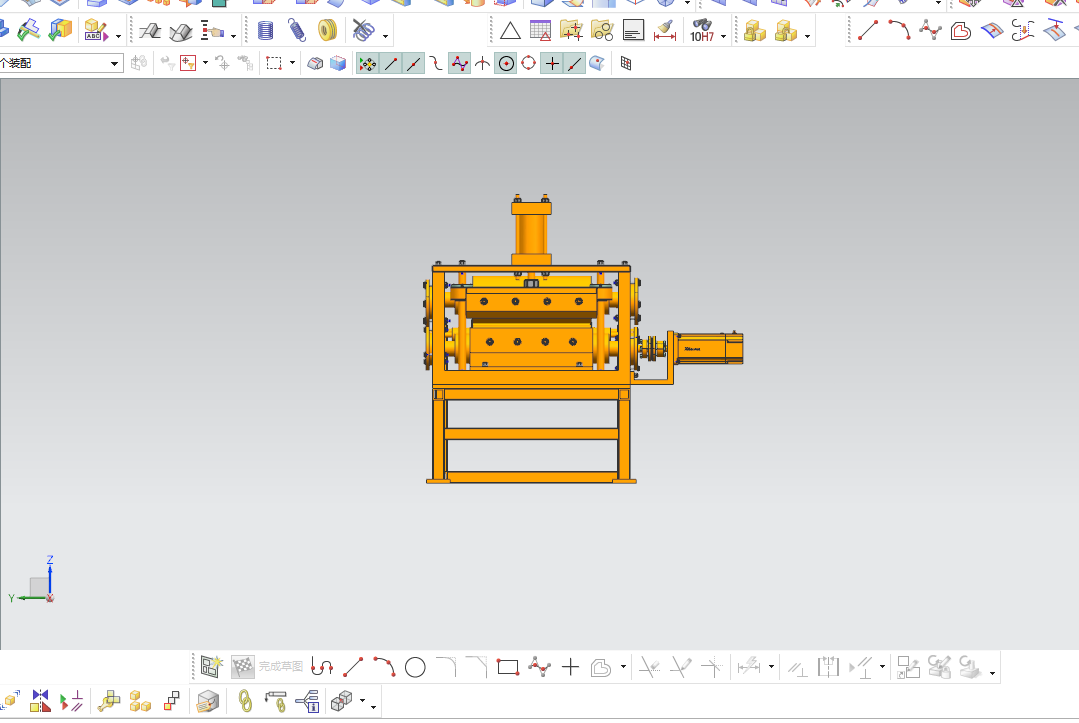
Task: Expand the selection filter funnel dropdown arrow
Action: tap(205, 63)
